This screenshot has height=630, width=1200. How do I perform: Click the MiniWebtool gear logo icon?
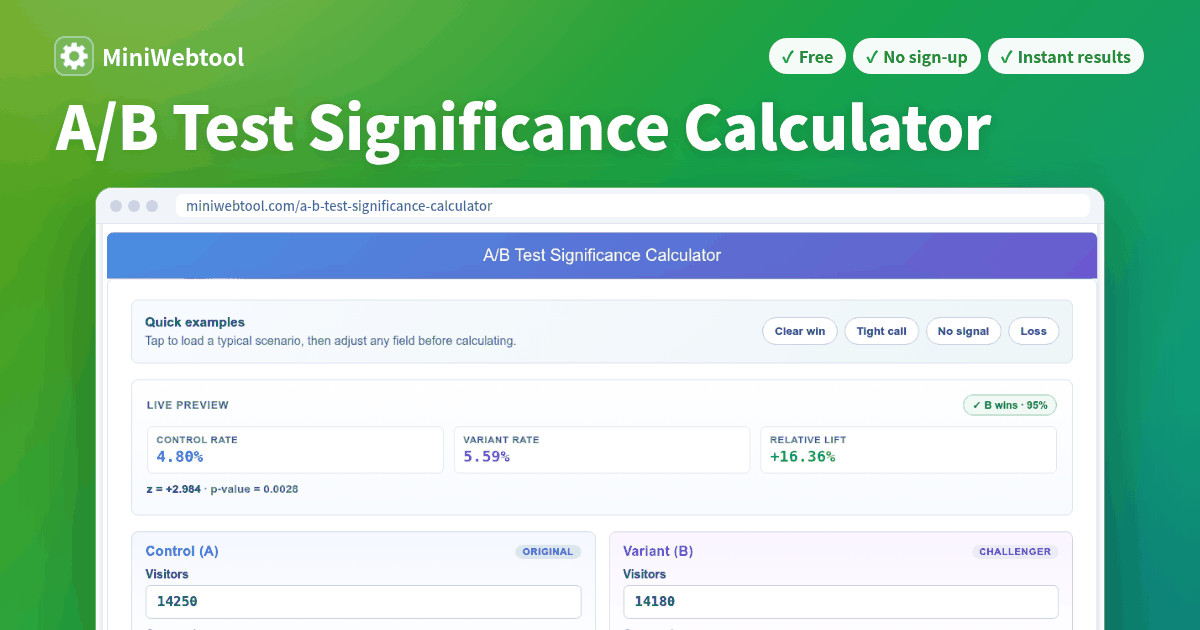coord(74,56)
